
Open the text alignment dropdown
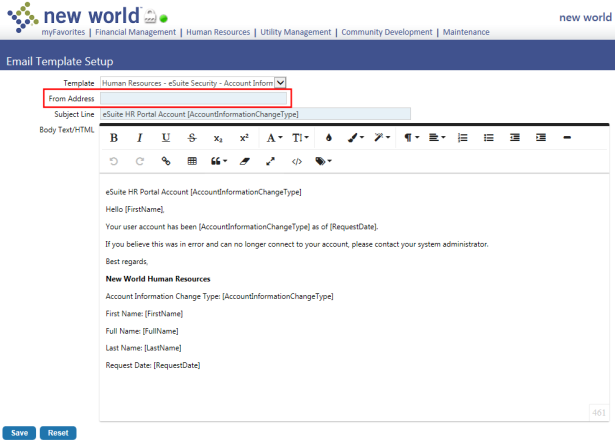(x=436, y=137)
